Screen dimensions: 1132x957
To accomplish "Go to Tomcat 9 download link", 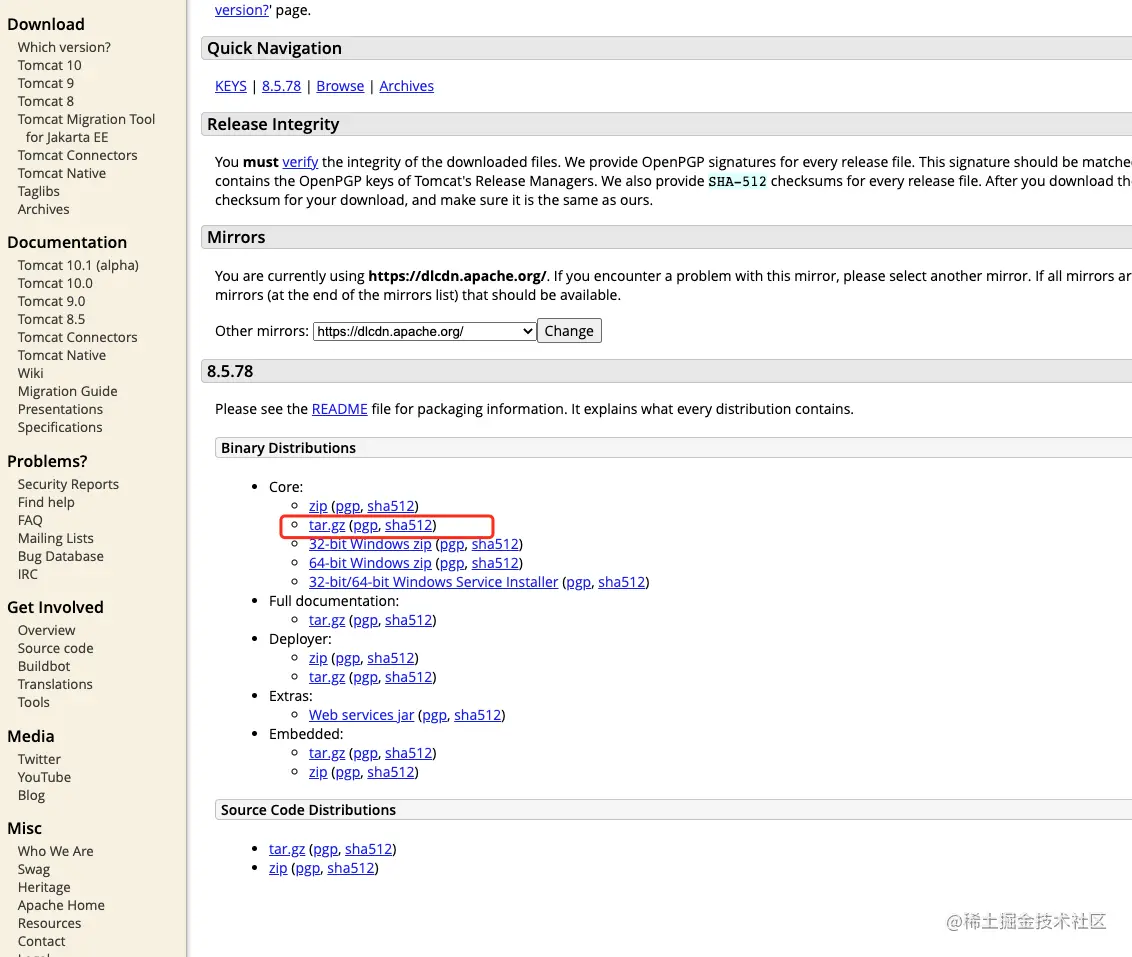I will click(45, 83).
